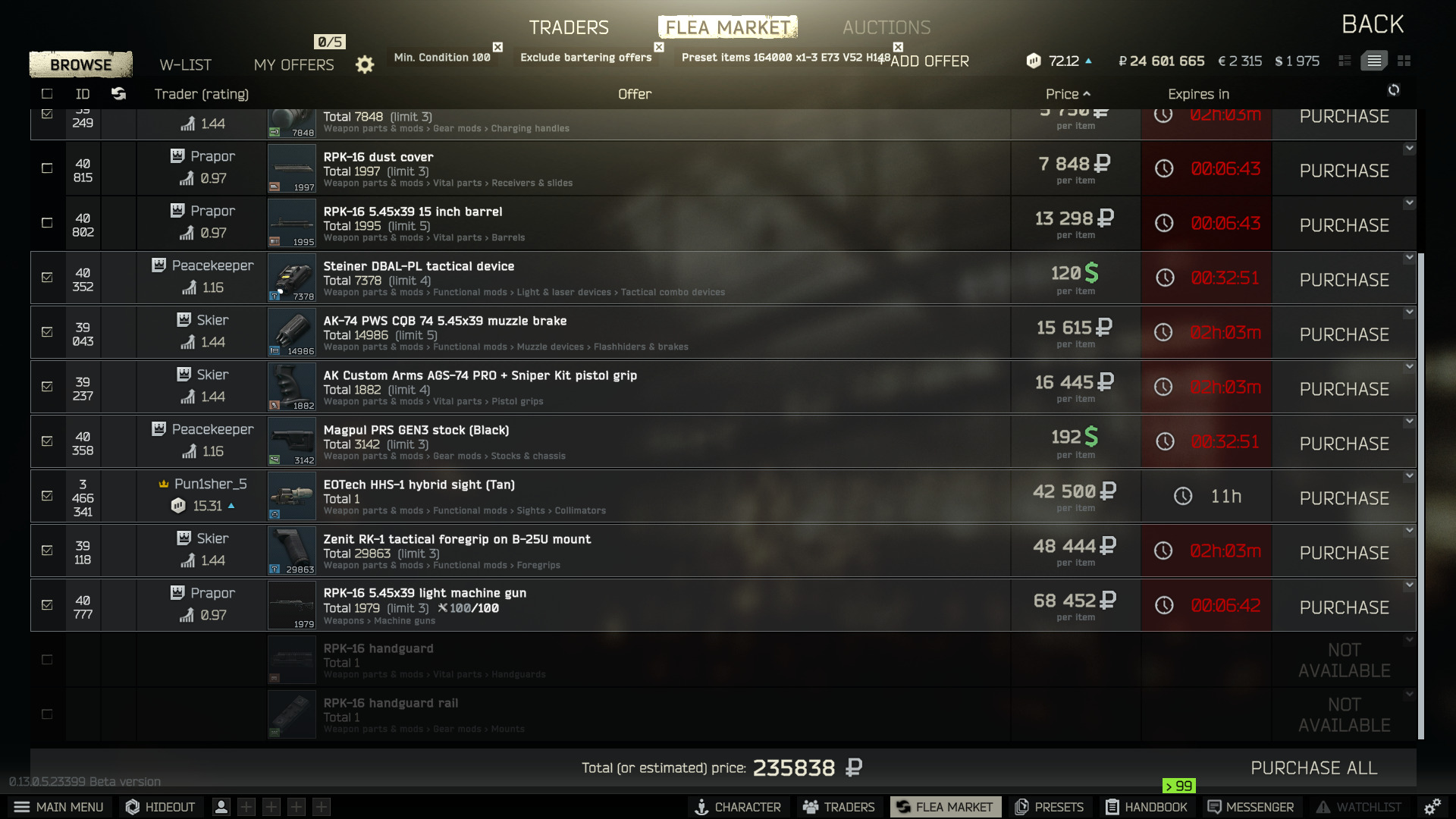This screenshot has height=819, width=1456.
Task: Click the offers list vertical scrollbar
Action: [1421, 497]
